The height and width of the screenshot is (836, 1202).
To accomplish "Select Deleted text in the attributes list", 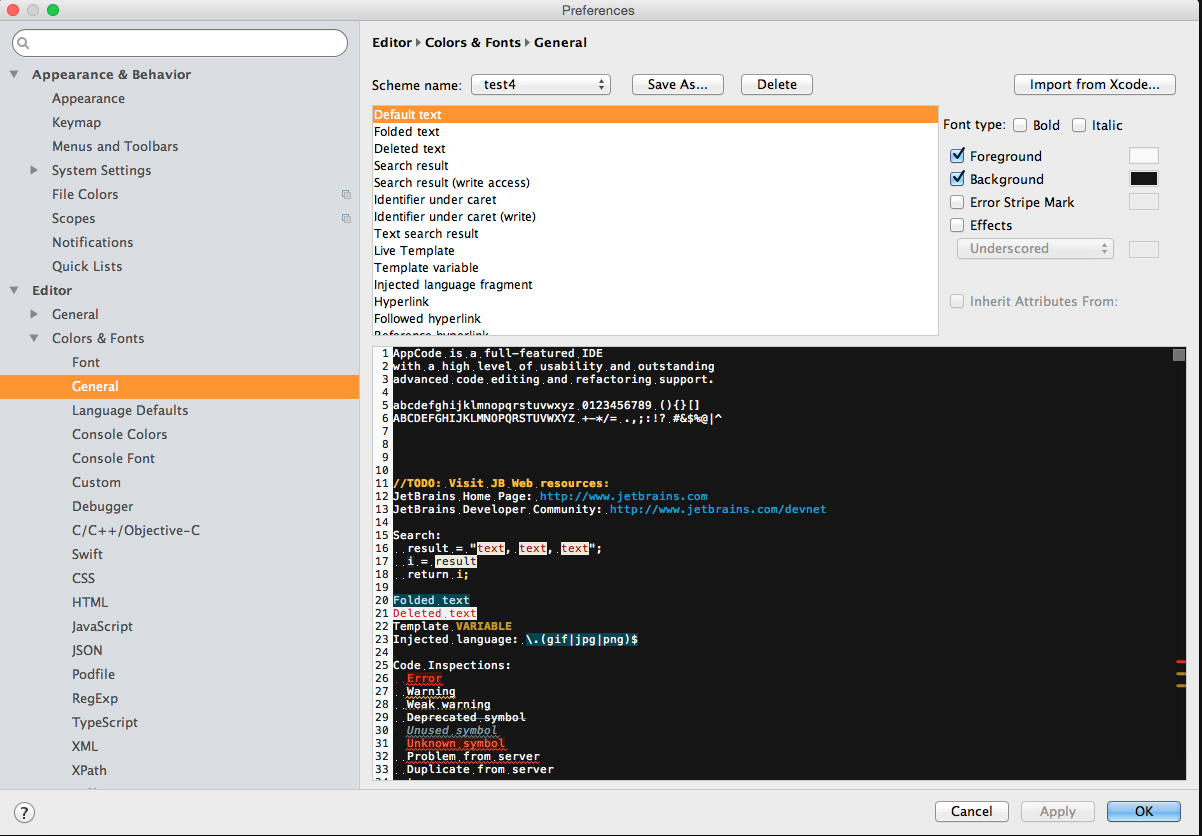I will tap(409, 148).
